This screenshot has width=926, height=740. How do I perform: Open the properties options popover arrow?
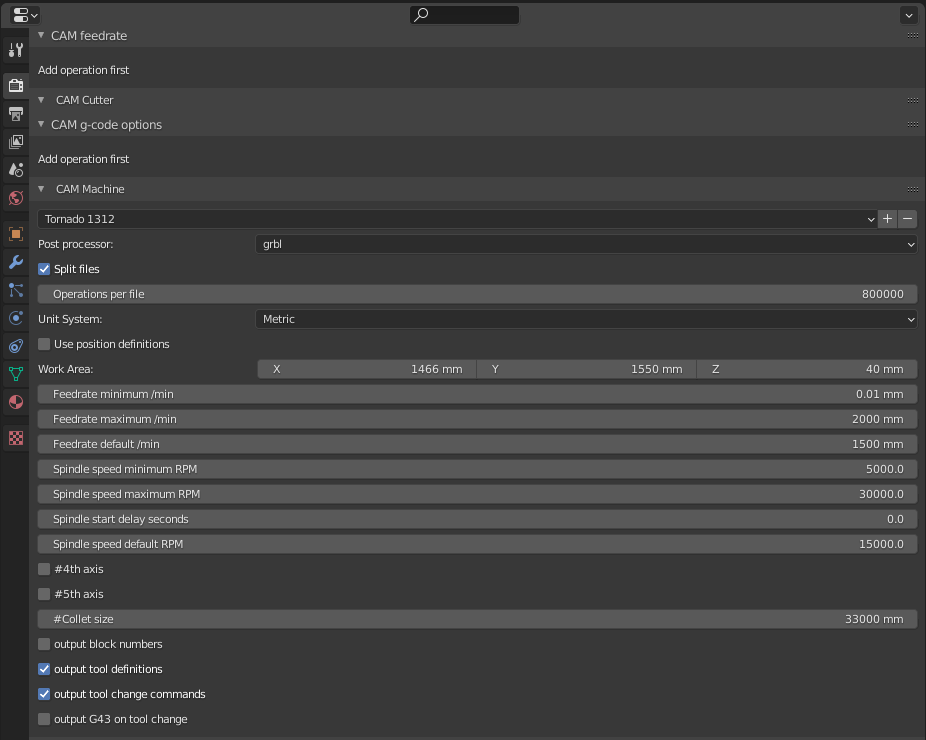coord(908,15)
